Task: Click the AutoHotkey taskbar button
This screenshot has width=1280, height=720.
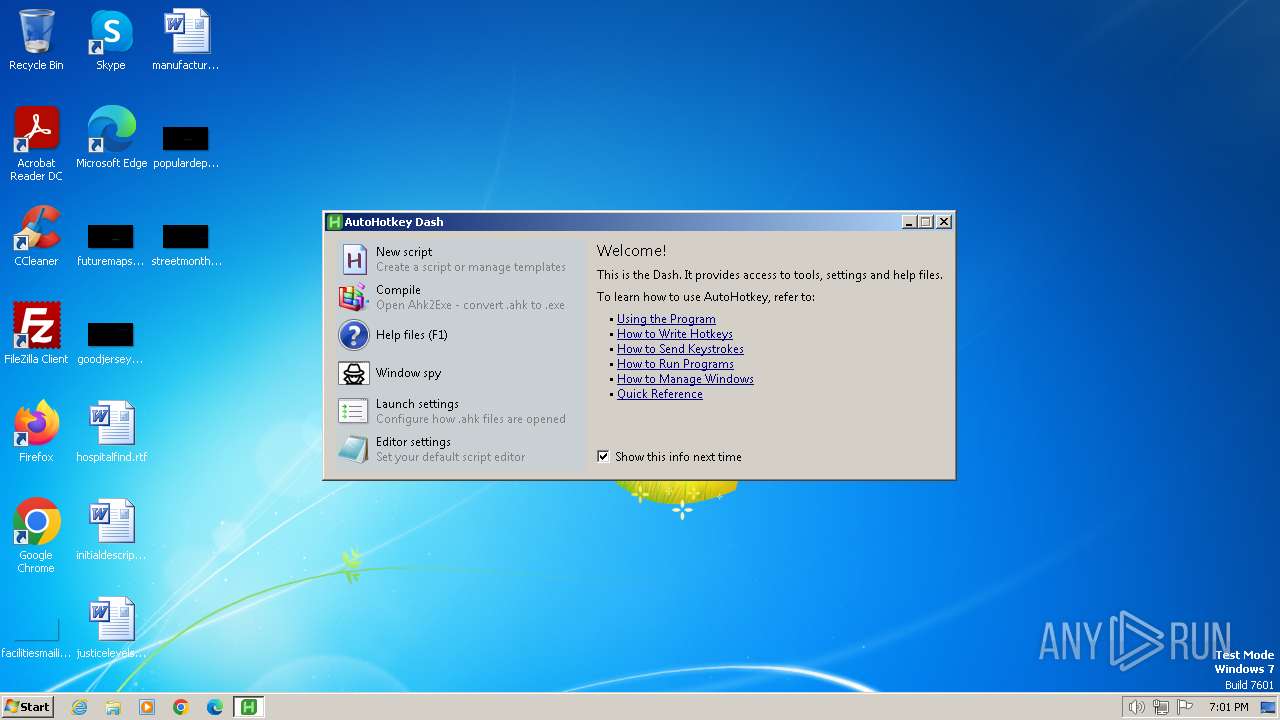Action: pos(248,707)
